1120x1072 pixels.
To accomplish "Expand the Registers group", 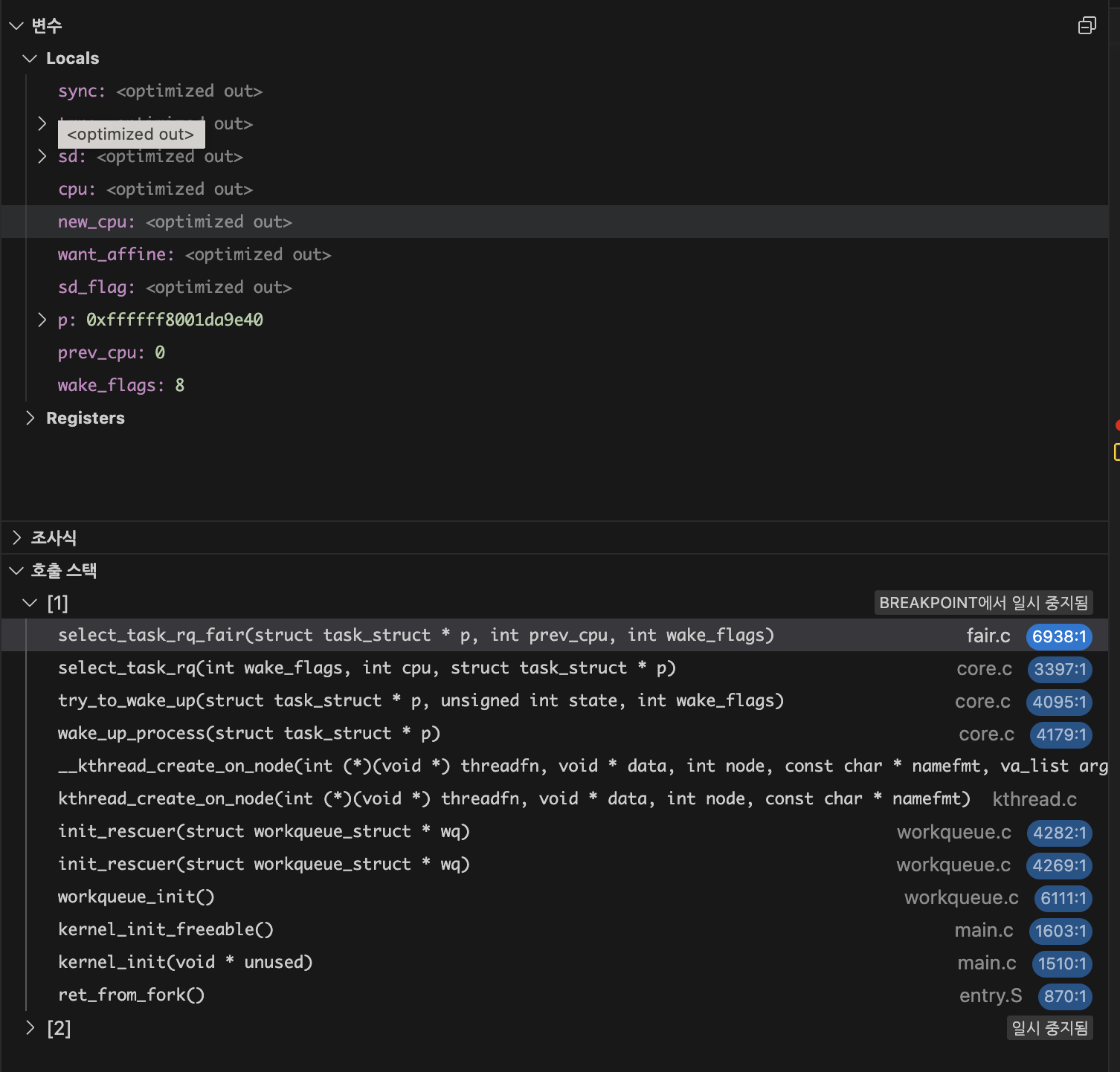I will pos(30,418).
